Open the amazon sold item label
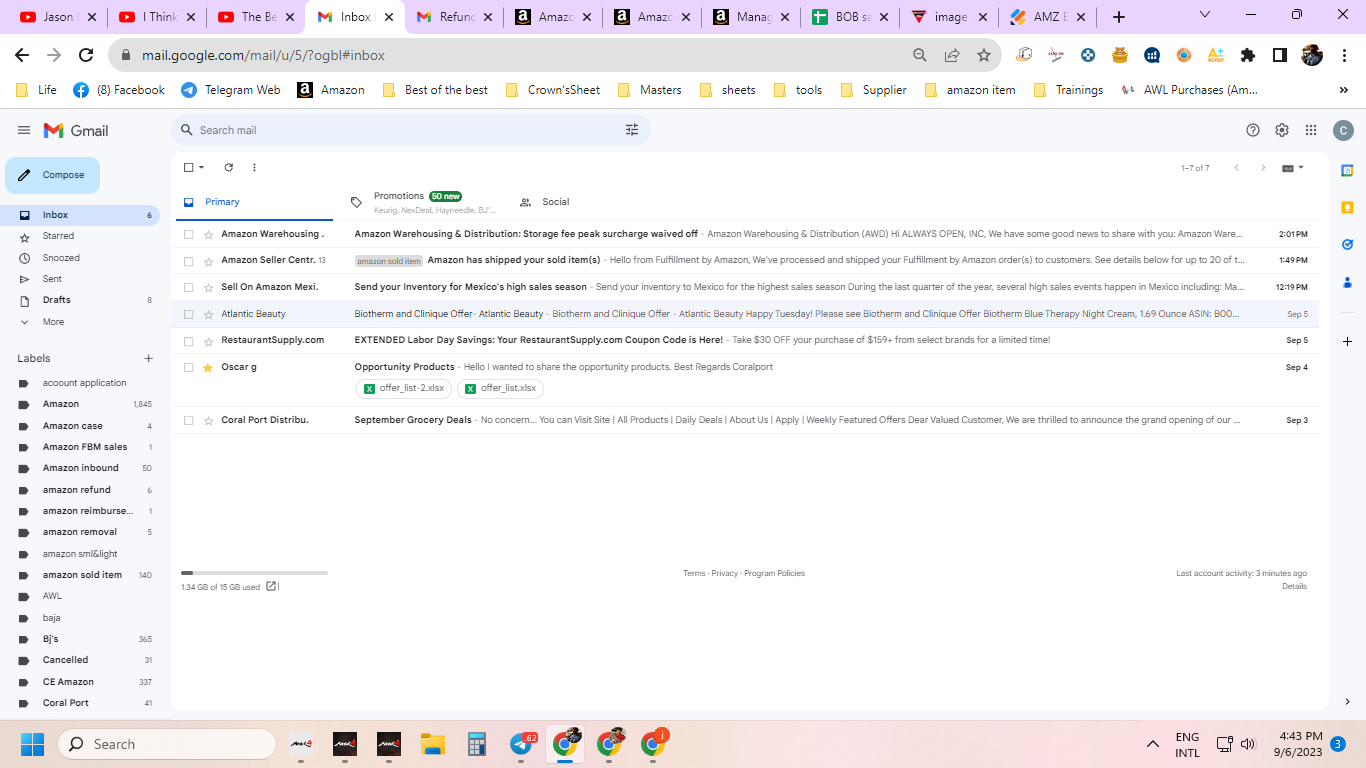The image size is (1366, 768). pyautogui.click(x=82, y=575)
